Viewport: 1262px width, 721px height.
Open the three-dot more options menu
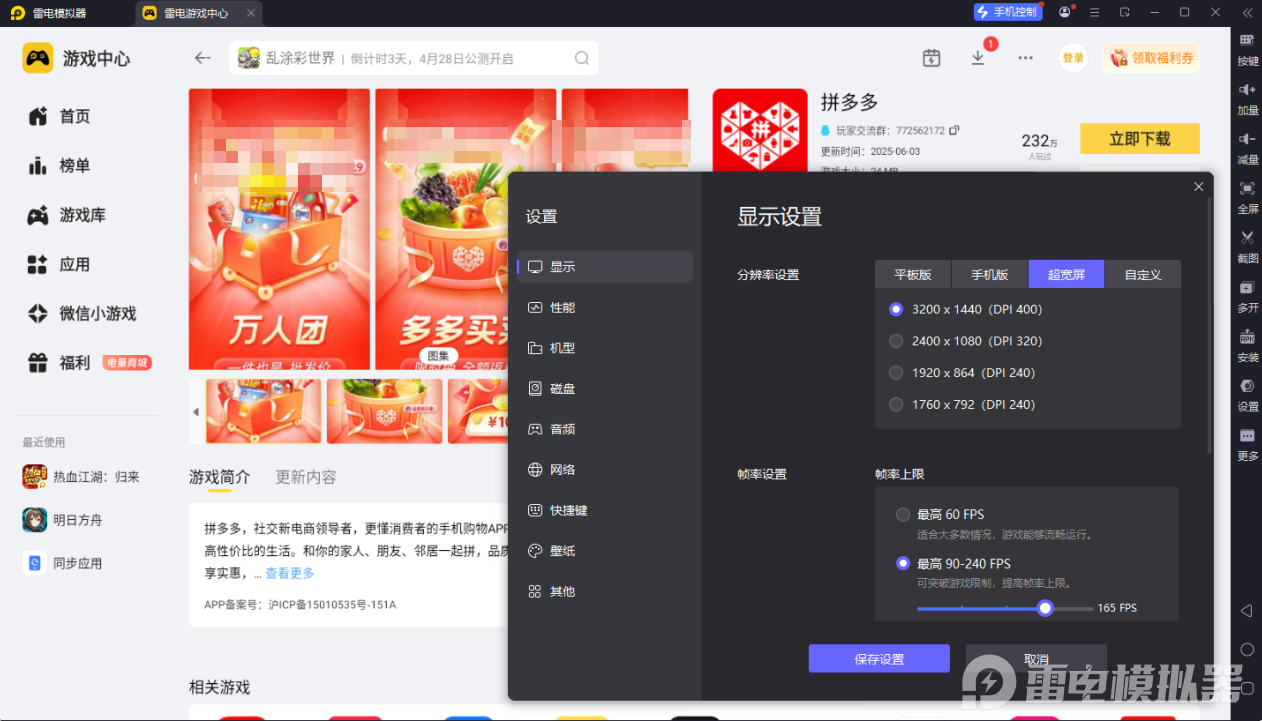[1025, 58]
